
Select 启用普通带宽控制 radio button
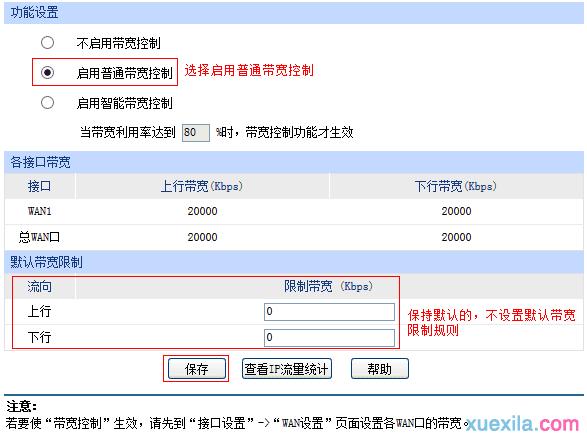click(48, 72)
